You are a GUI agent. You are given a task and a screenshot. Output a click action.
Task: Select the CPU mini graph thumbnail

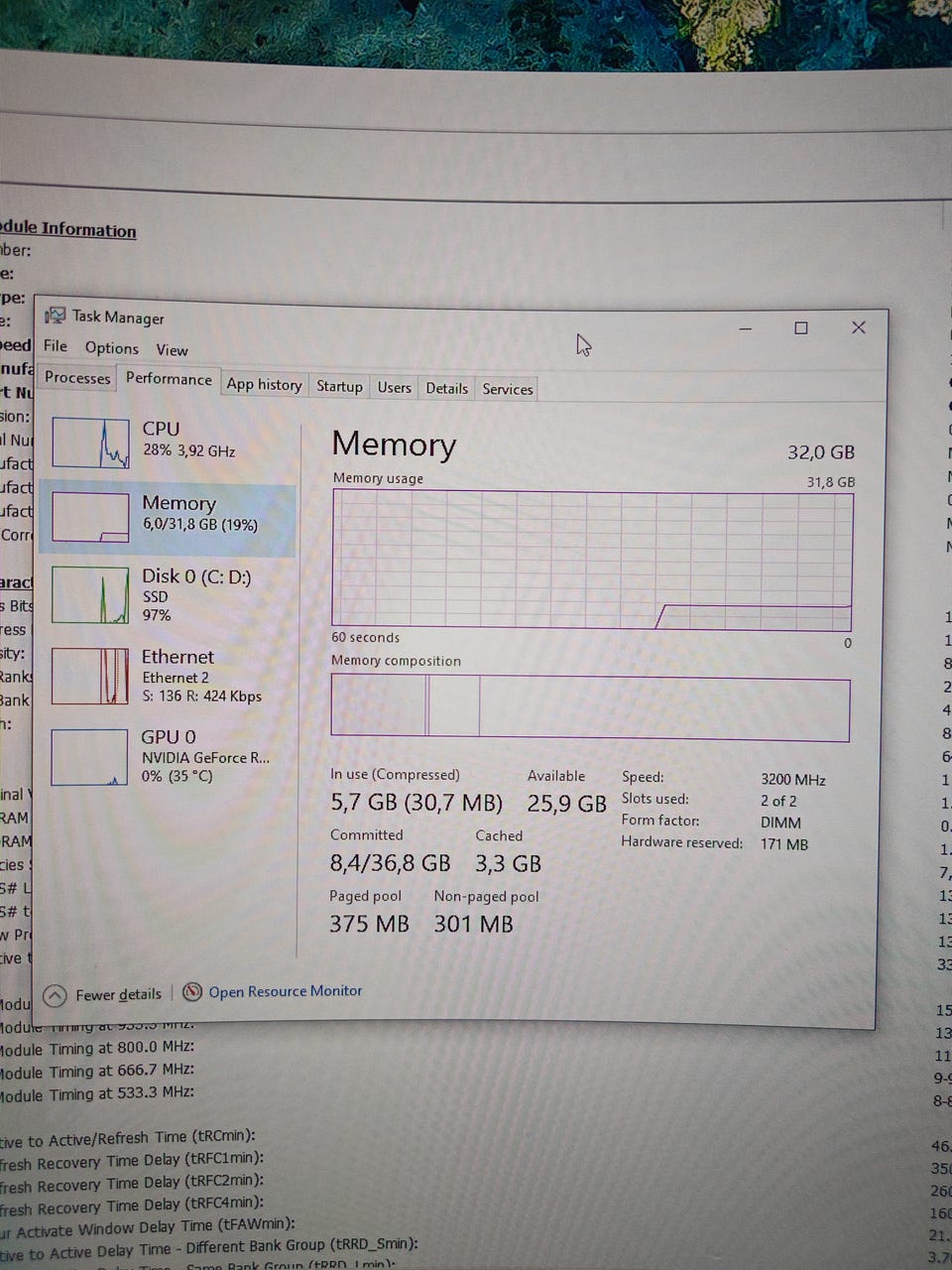(90, 443)
